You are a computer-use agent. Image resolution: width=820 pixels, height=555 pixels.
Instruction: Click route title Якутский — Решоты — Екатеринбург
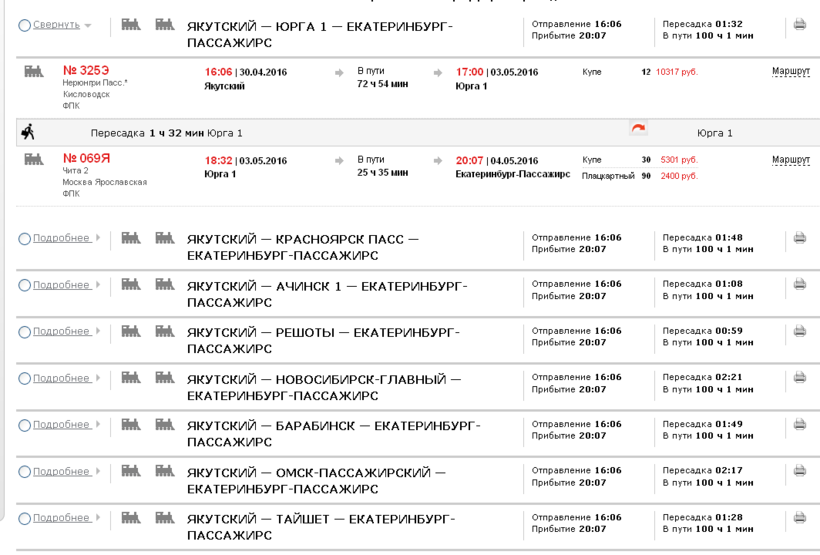point(323,340)
